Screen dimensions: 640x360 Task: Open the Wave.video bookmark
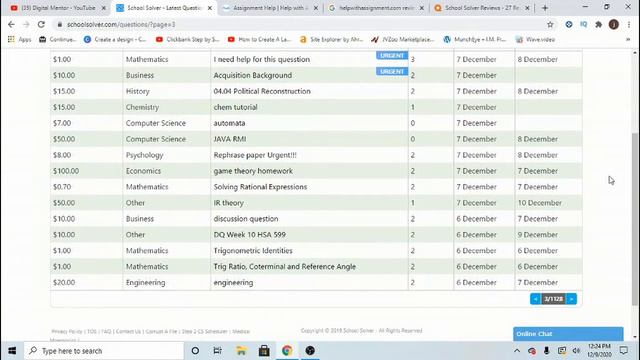tap(535, 40)
